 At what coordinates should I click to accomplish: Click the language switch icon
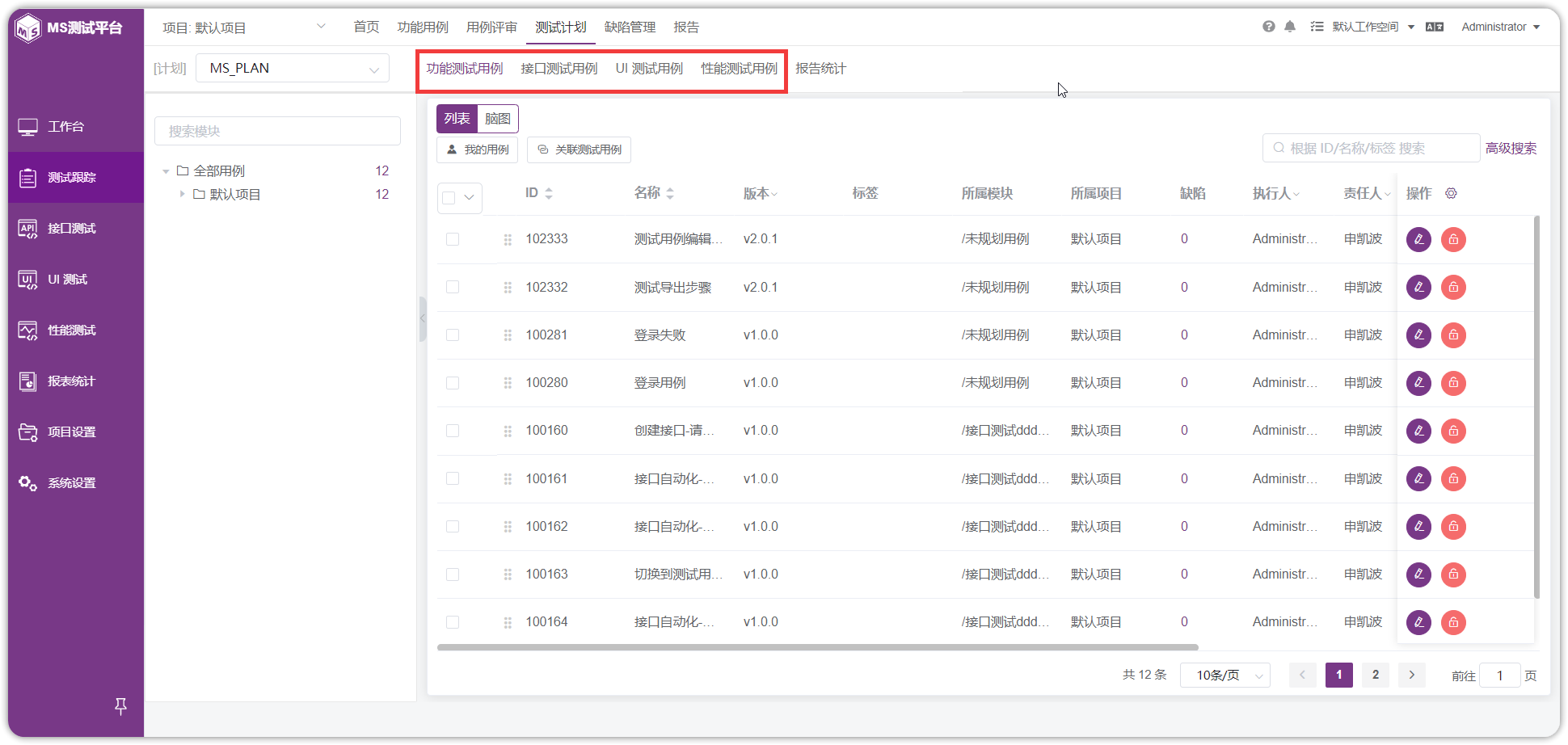coord(1435,27)
